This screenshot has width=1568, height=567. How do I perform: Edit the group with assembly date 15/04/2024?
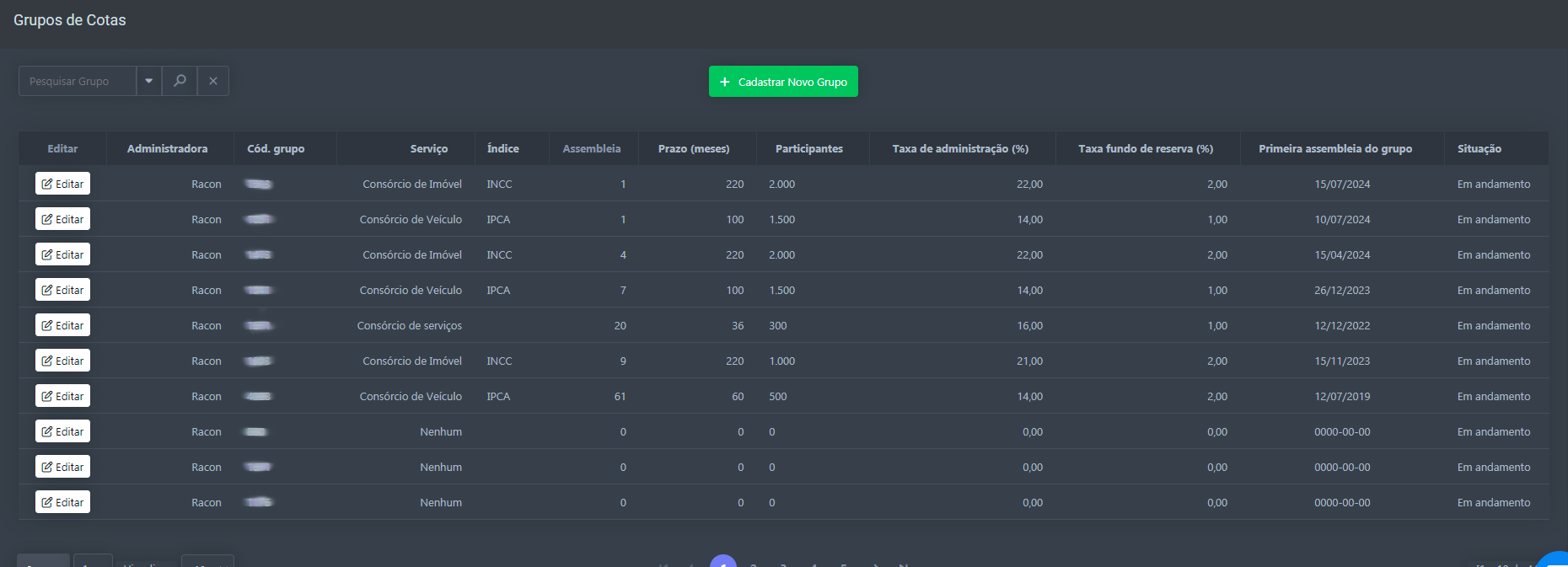[63, 254]
